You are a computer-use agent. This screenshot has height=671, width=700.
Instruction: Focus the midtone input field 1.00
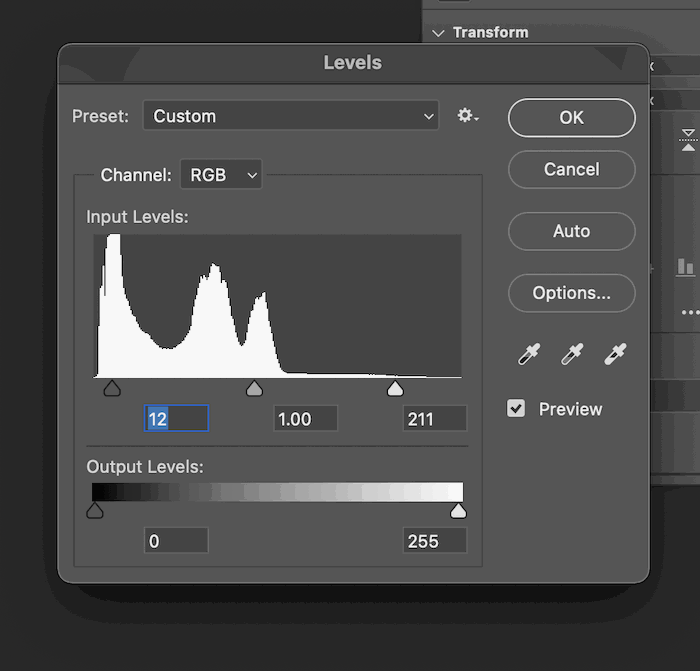[305, 419]
